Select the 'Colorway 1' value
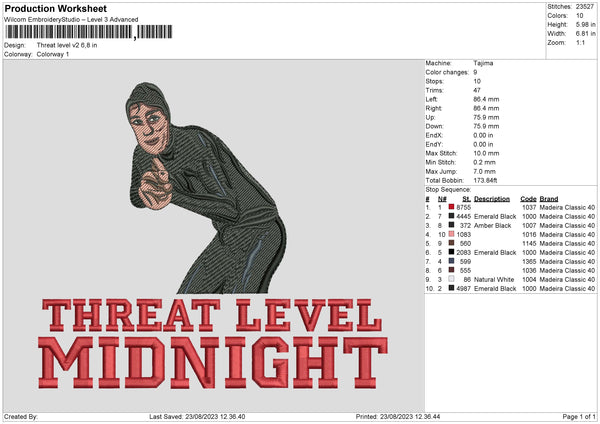Screen dimensions: 600x424 pyautogui.click(x=53, y=54)
